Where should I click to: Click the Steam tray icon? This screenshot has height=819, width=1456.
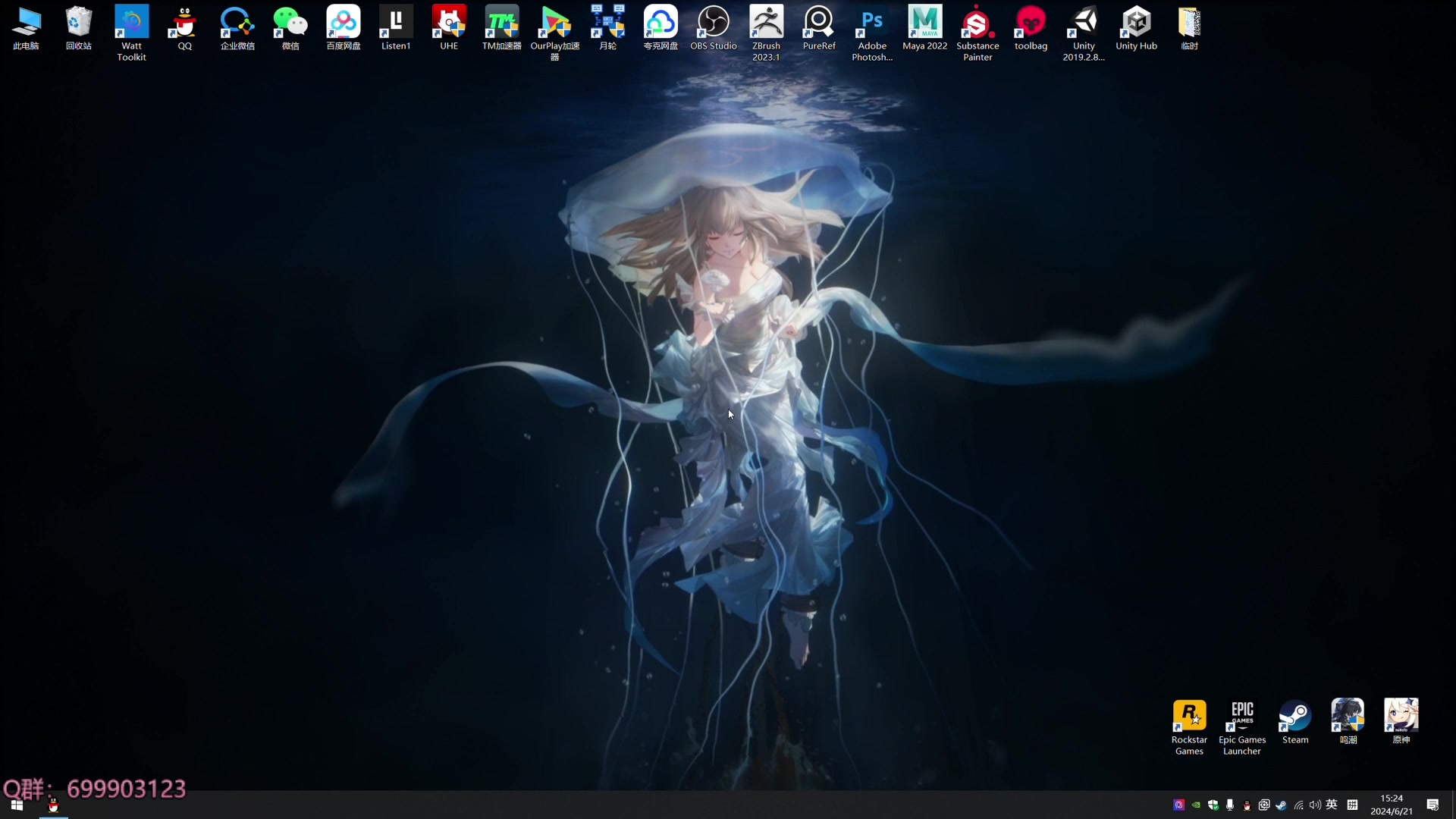pos(1281,805)
